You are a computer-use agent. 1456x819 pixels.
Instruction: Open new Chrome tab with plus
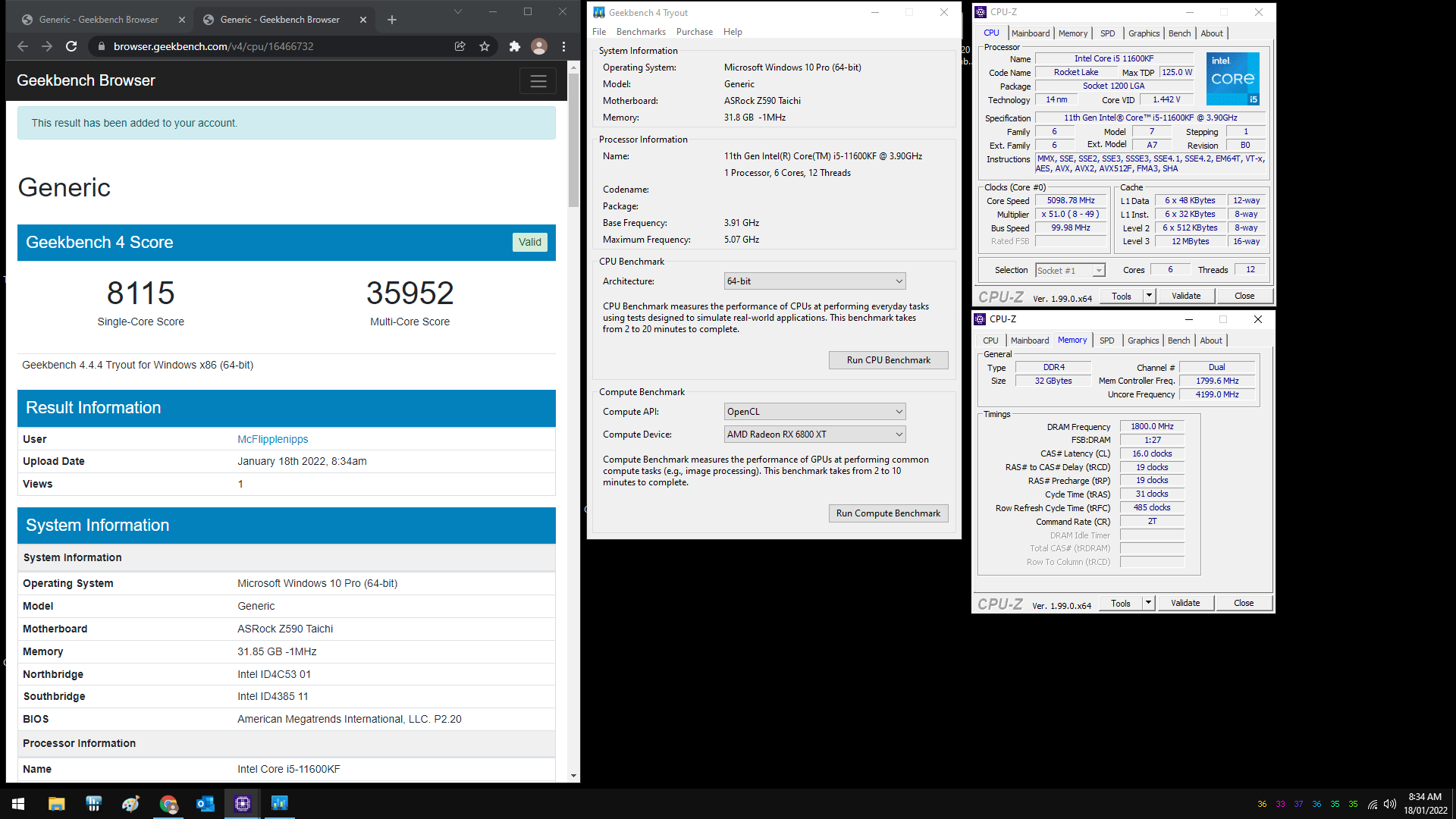[392, 20]
